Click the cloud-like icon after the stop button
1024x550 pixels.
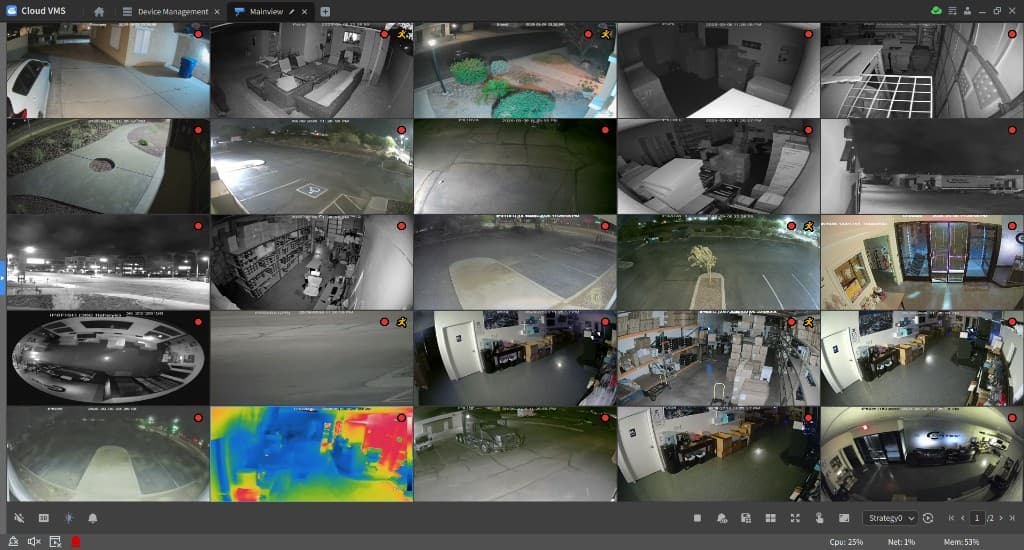pos(722,518)
